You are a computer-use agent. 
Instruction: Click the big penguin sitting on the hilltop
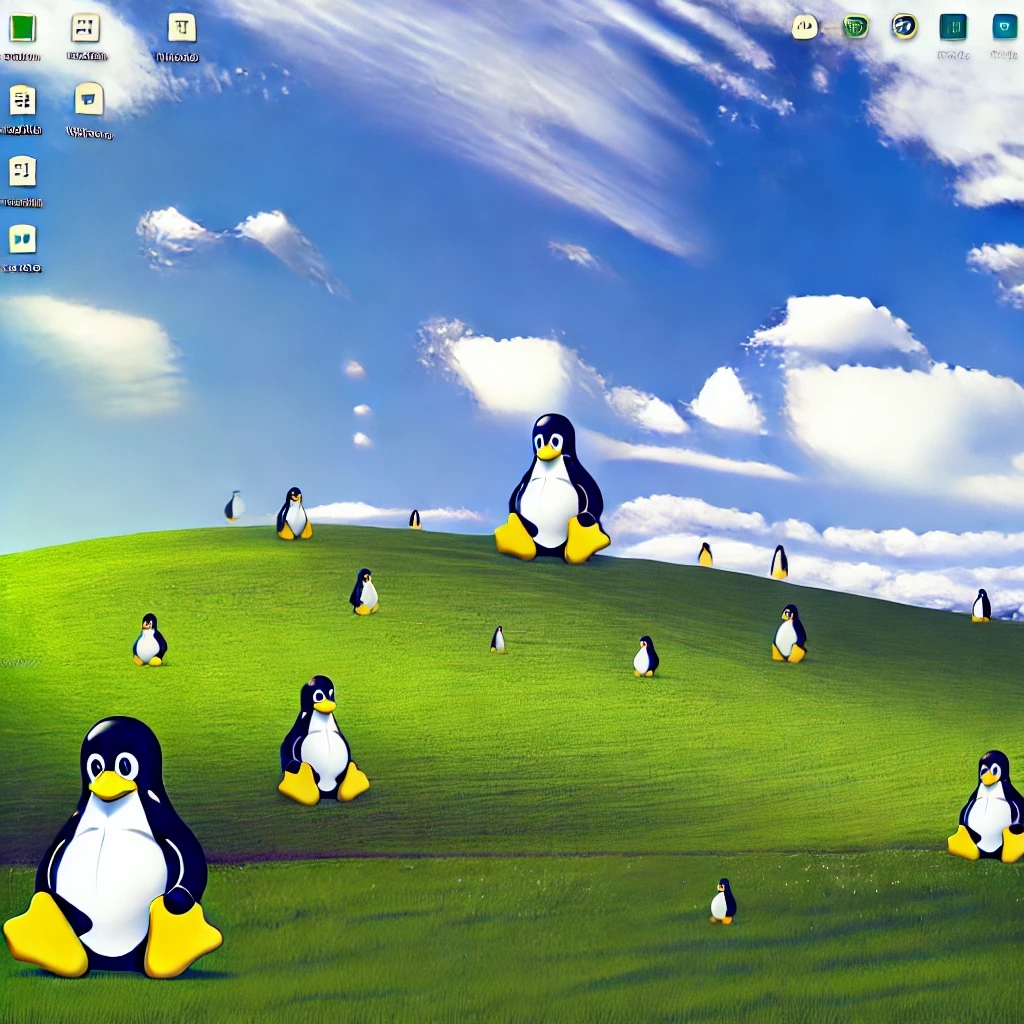pyautogui.click(x=552, y=490)
